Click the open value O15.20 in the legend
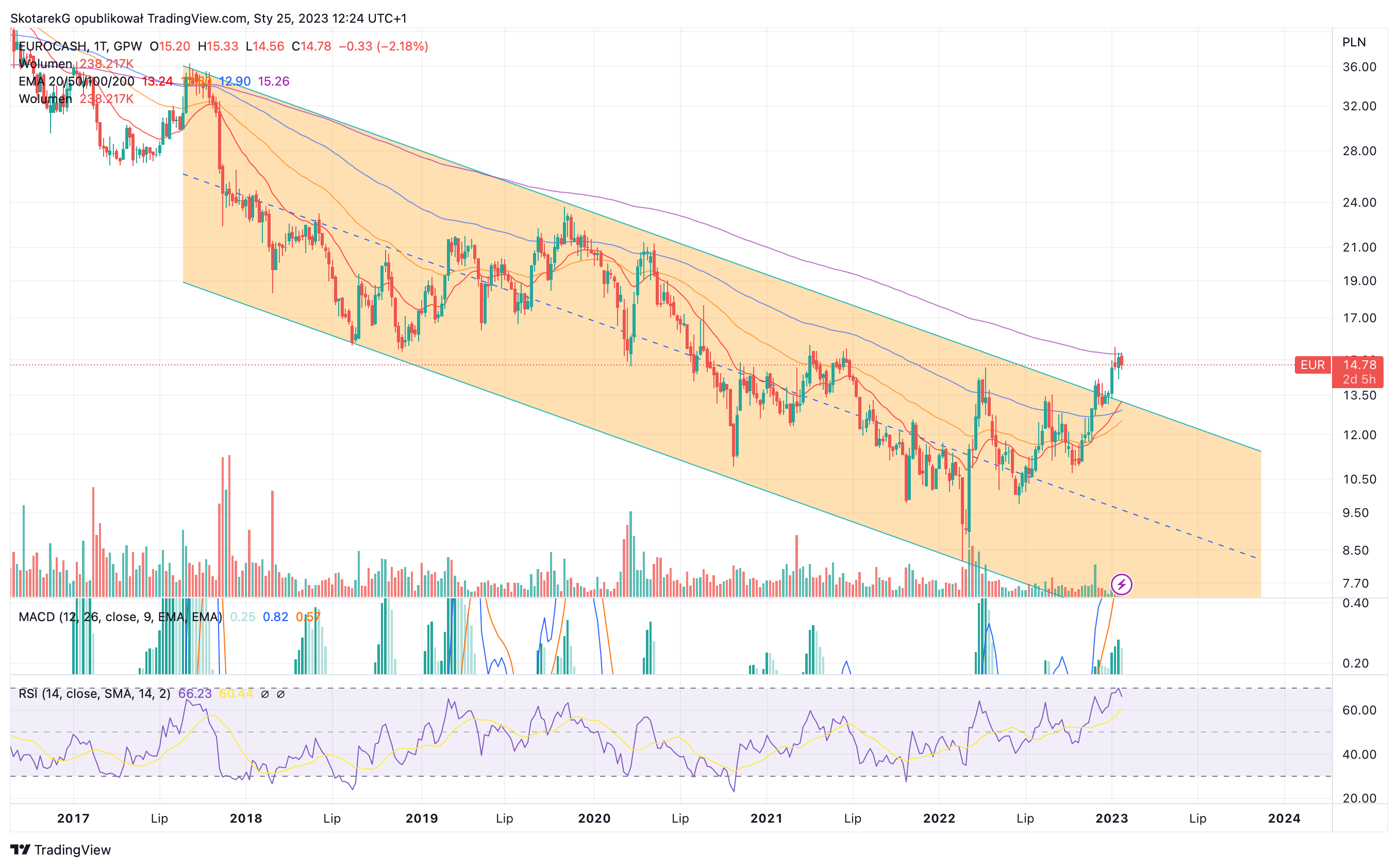 pos(170,46)
